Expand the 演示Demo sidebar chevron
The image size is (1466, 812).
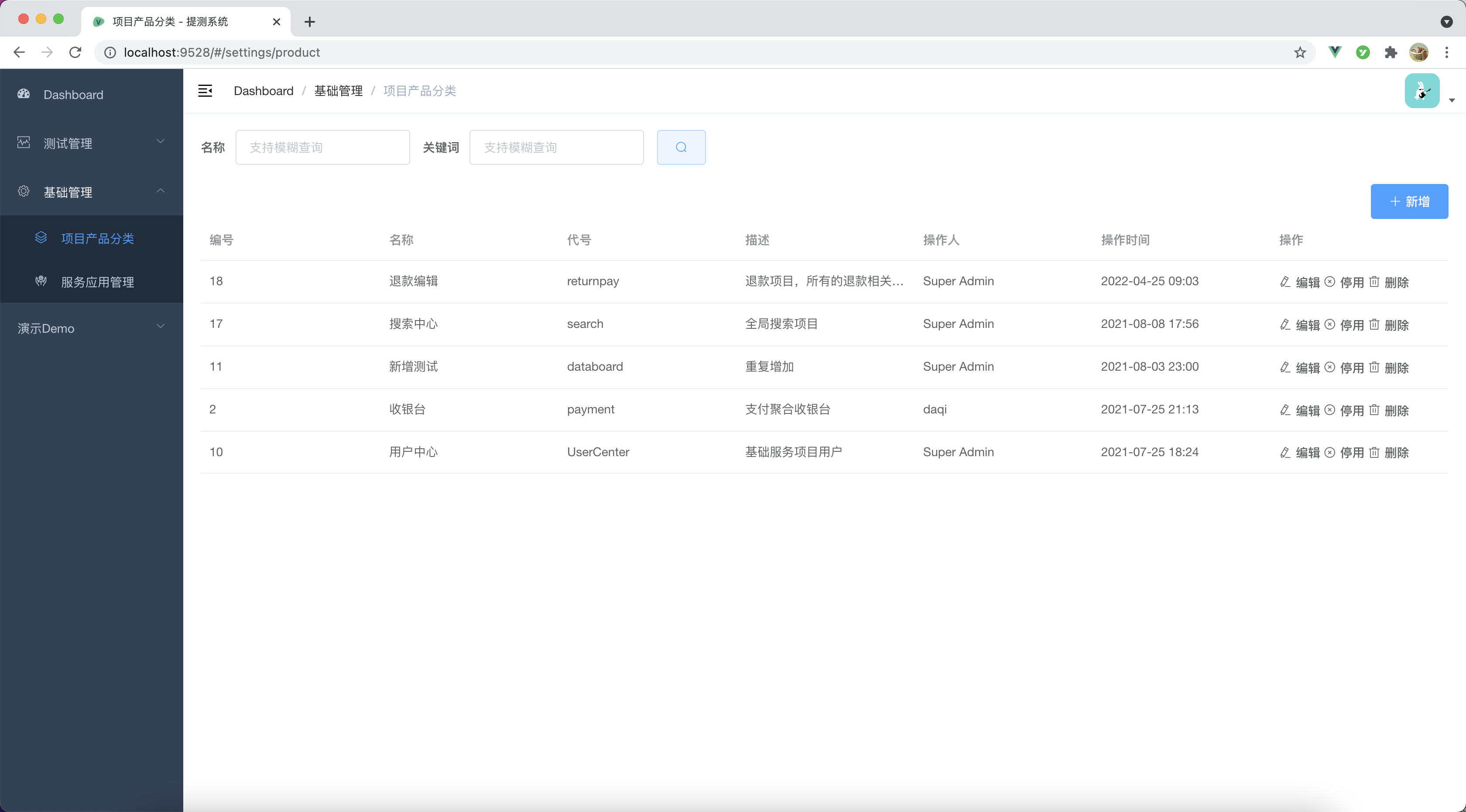point(161,326)
